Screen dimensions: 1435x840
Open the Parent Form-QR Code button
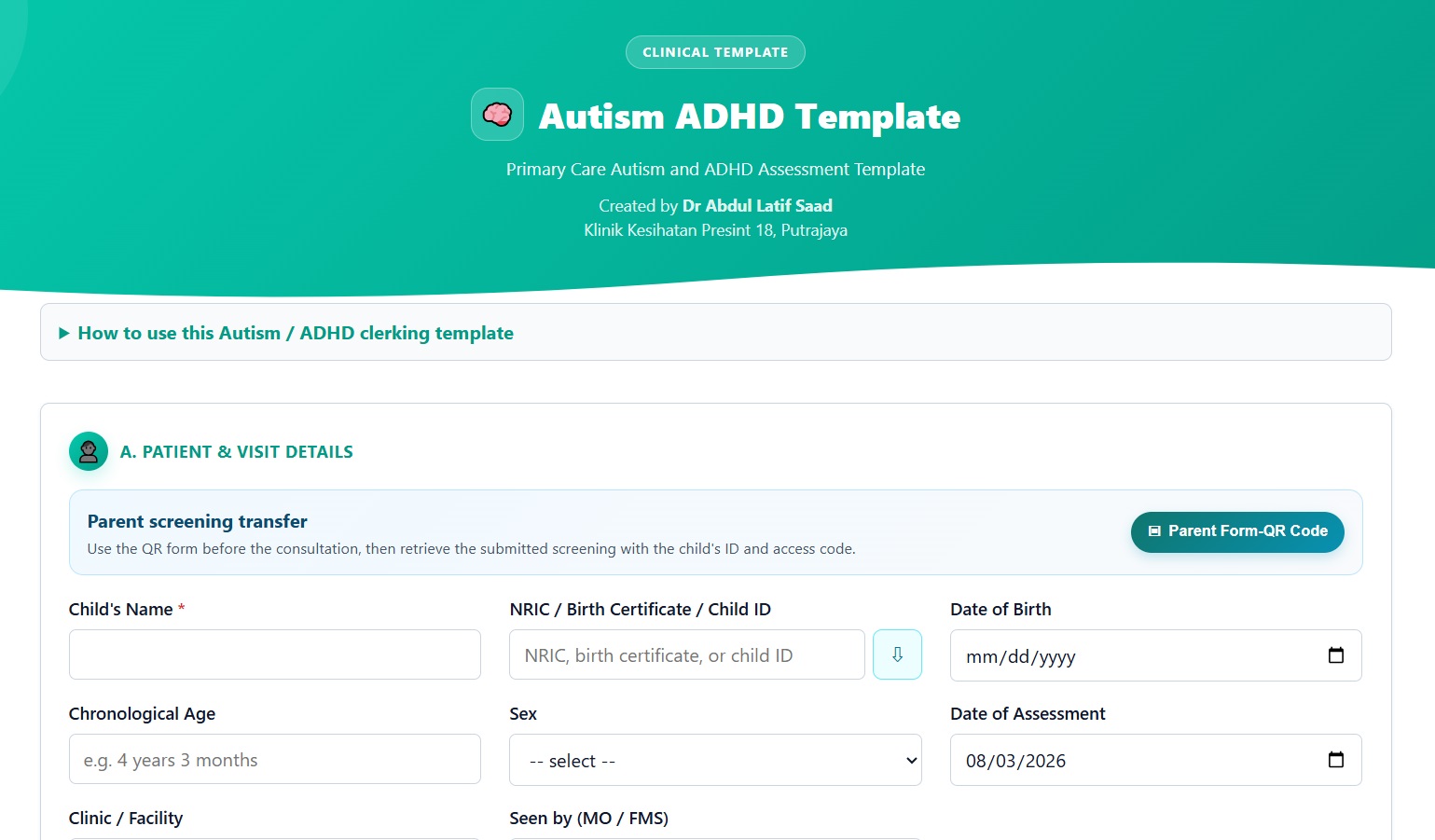coord(1237,531)
